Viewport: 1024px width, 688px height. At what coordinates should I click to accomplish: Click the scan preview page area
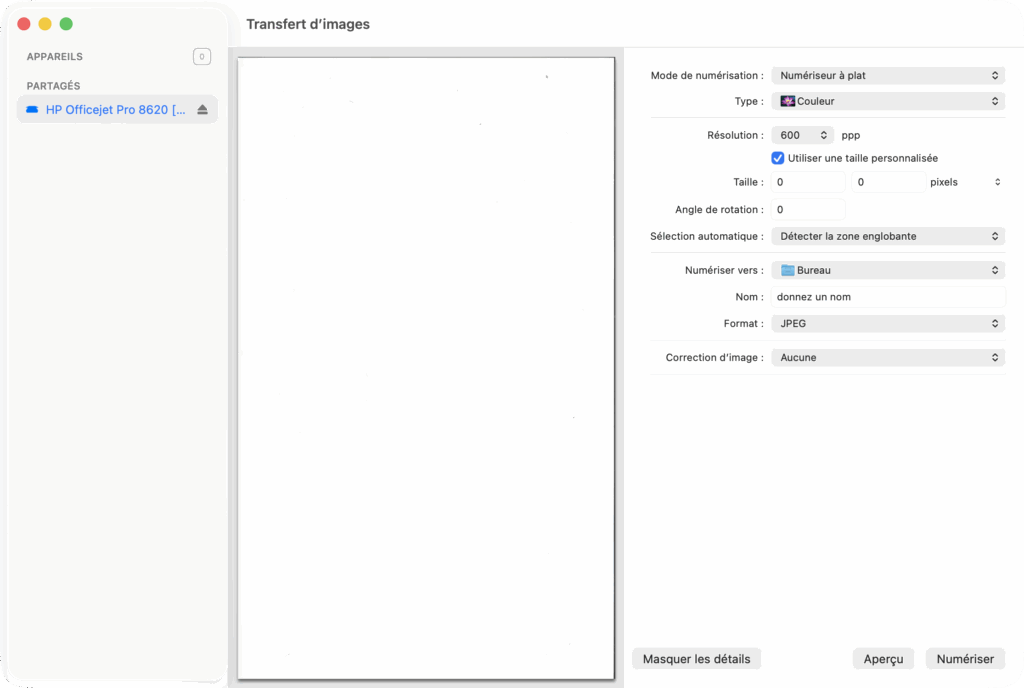[x=425, y=368]
